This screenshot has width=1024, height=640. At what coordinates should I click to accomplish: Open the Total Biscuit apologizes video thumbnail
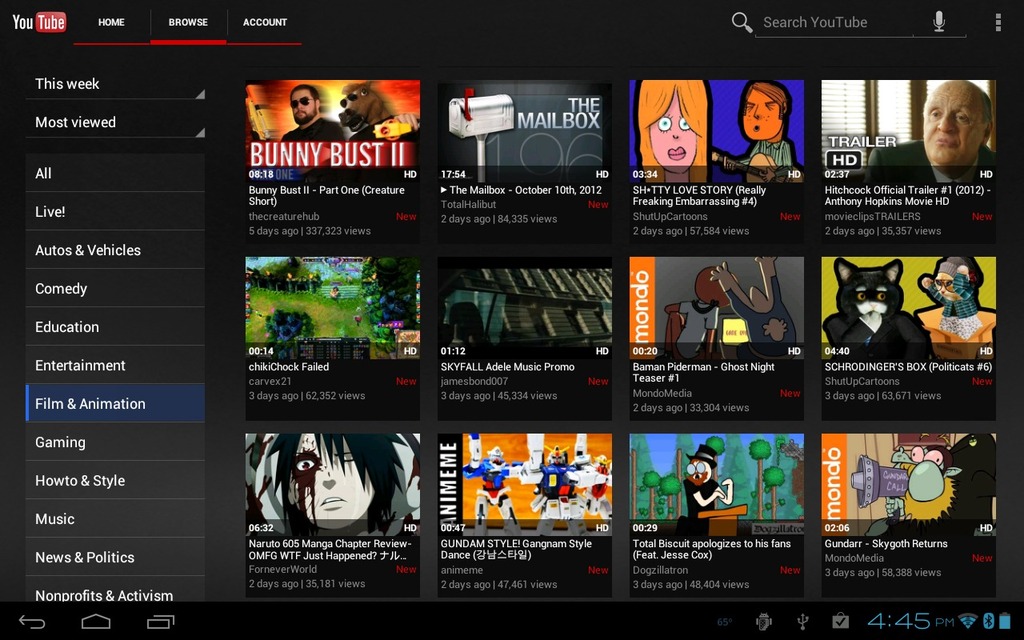(x=716, y=485)
